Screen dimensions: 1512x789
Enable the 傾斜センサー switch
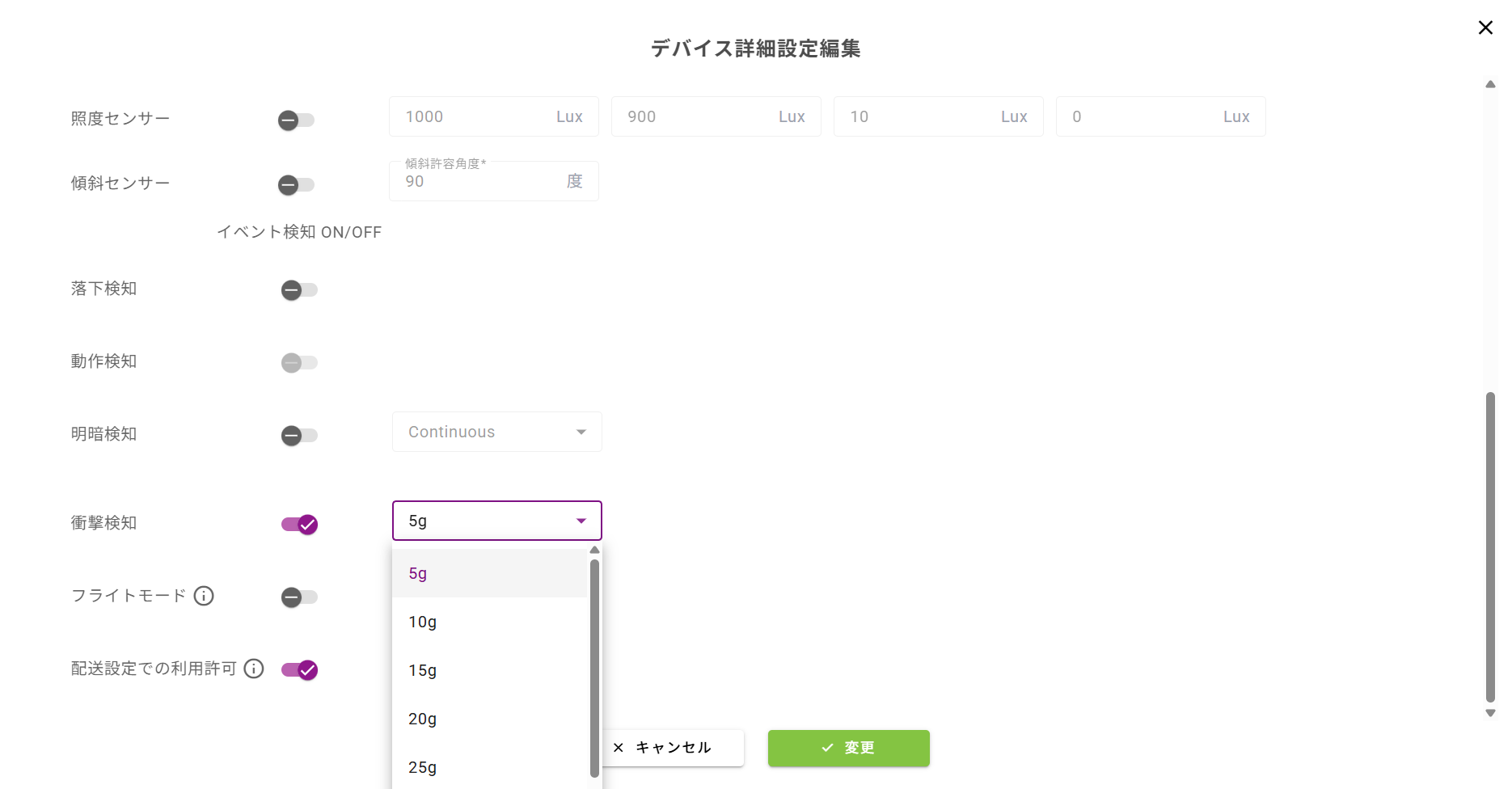coord(296,185)
